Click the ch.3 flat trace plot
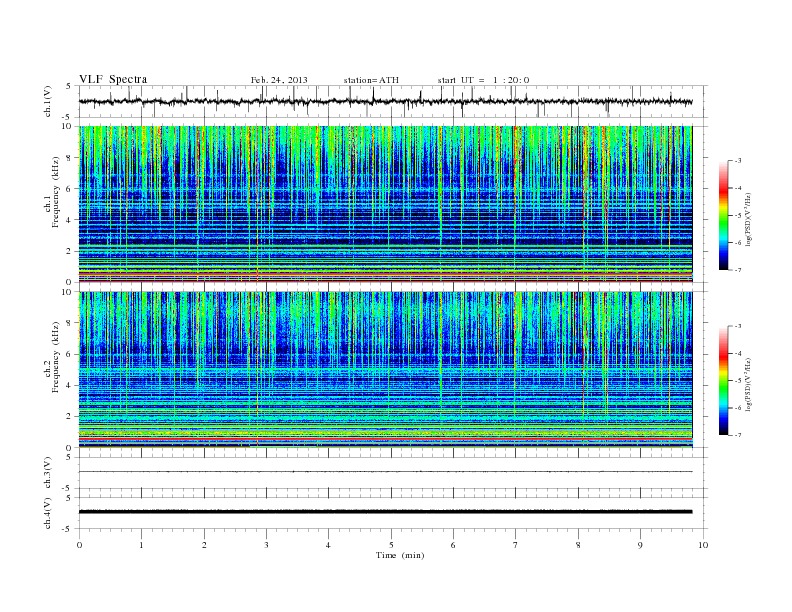Viewport: 792px width, 612px height. (x=393, y=472)
